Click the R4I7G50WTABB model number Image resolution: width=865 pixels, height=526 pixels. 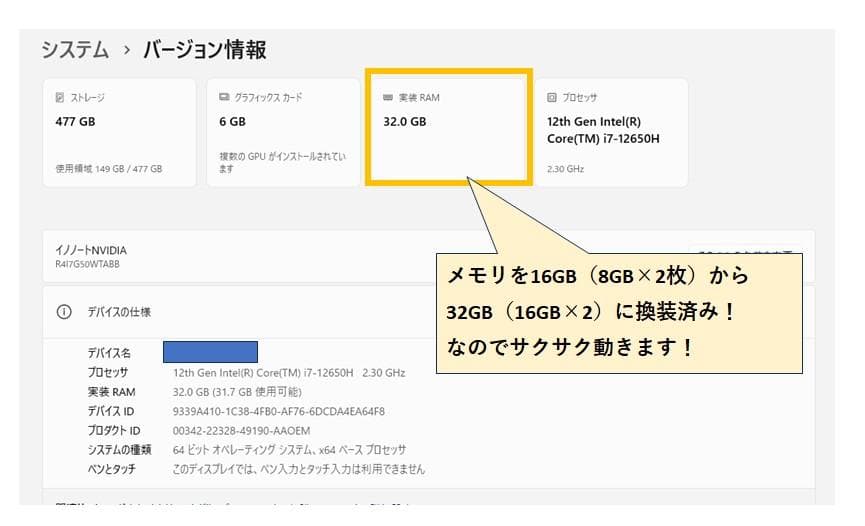(x=87, y=264)
